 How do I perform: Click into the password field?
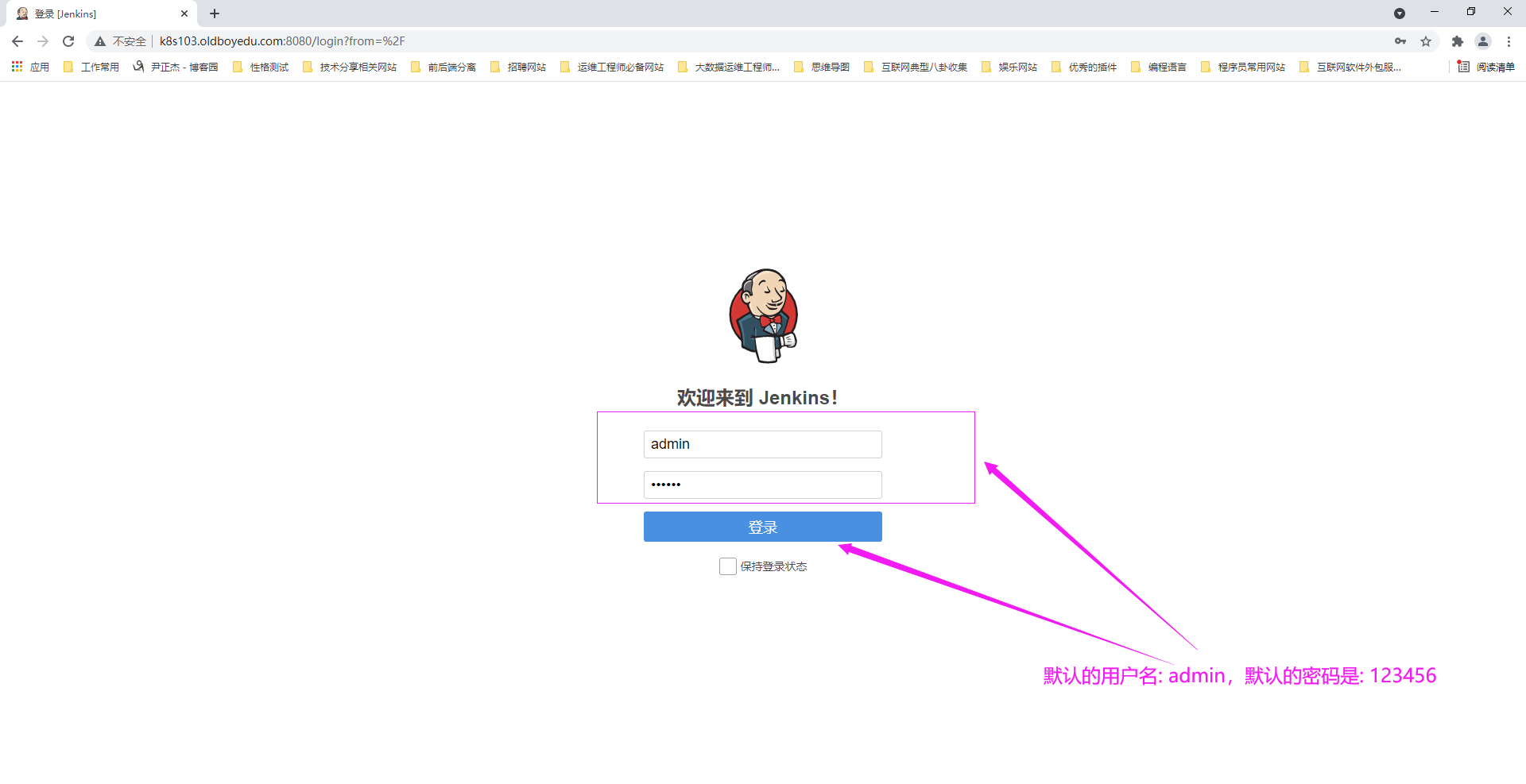tap(762, 485)
